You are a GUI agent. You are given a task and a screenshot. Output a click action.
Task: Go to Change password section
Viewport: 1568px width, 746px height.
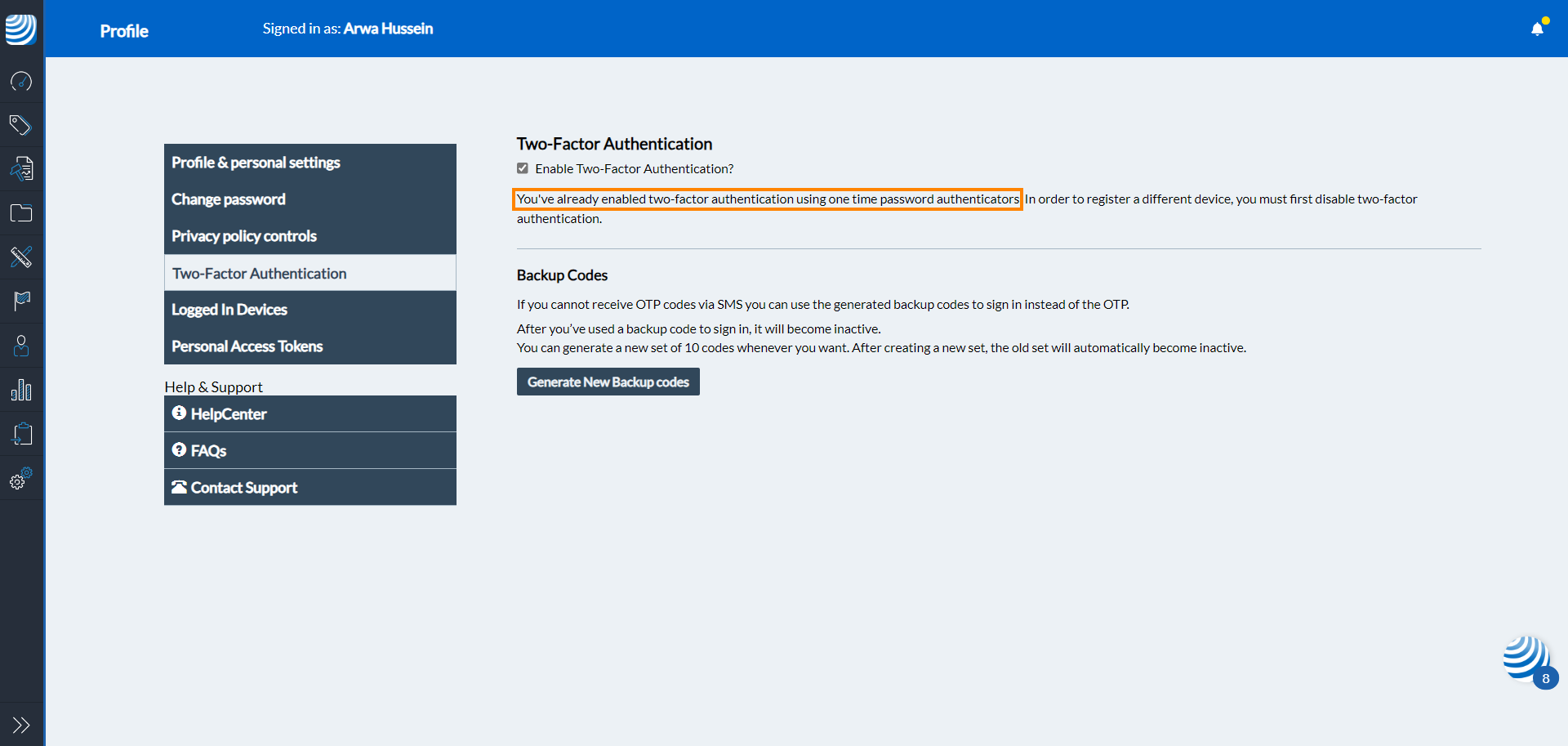[229, 199]
